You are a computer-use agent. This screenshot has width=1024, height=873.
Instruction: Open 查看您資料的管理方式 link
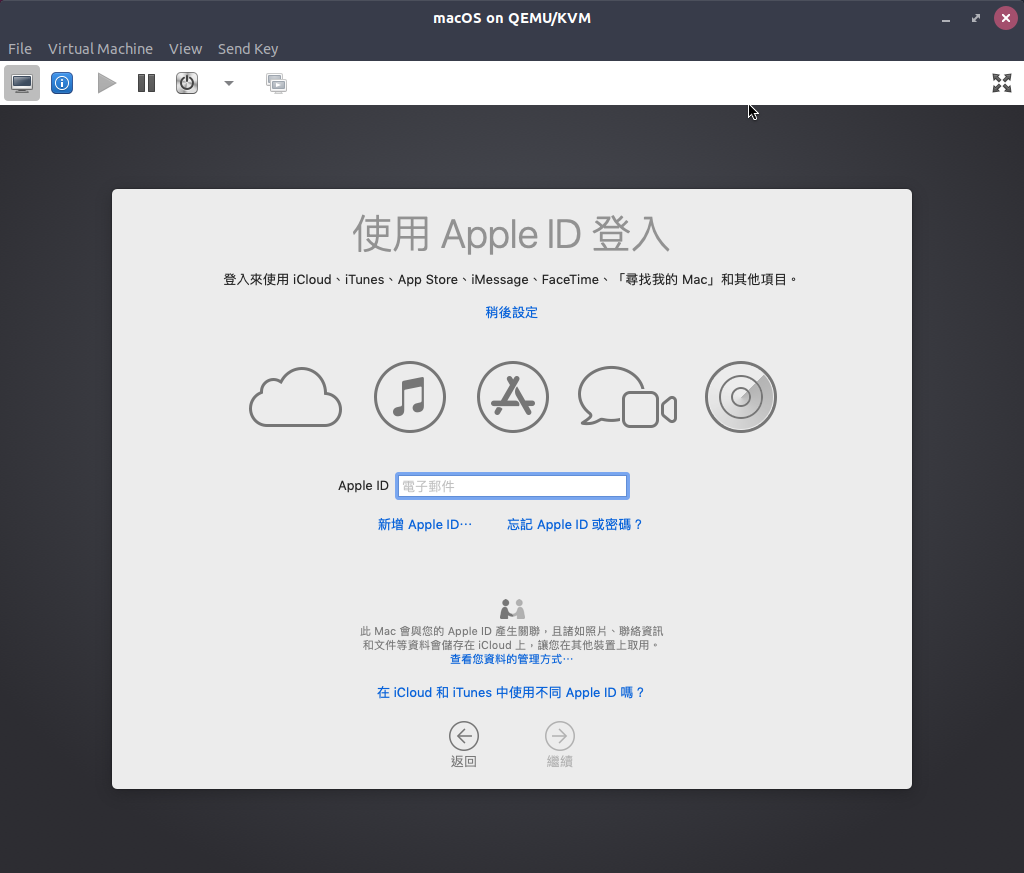tap(511, 659)
